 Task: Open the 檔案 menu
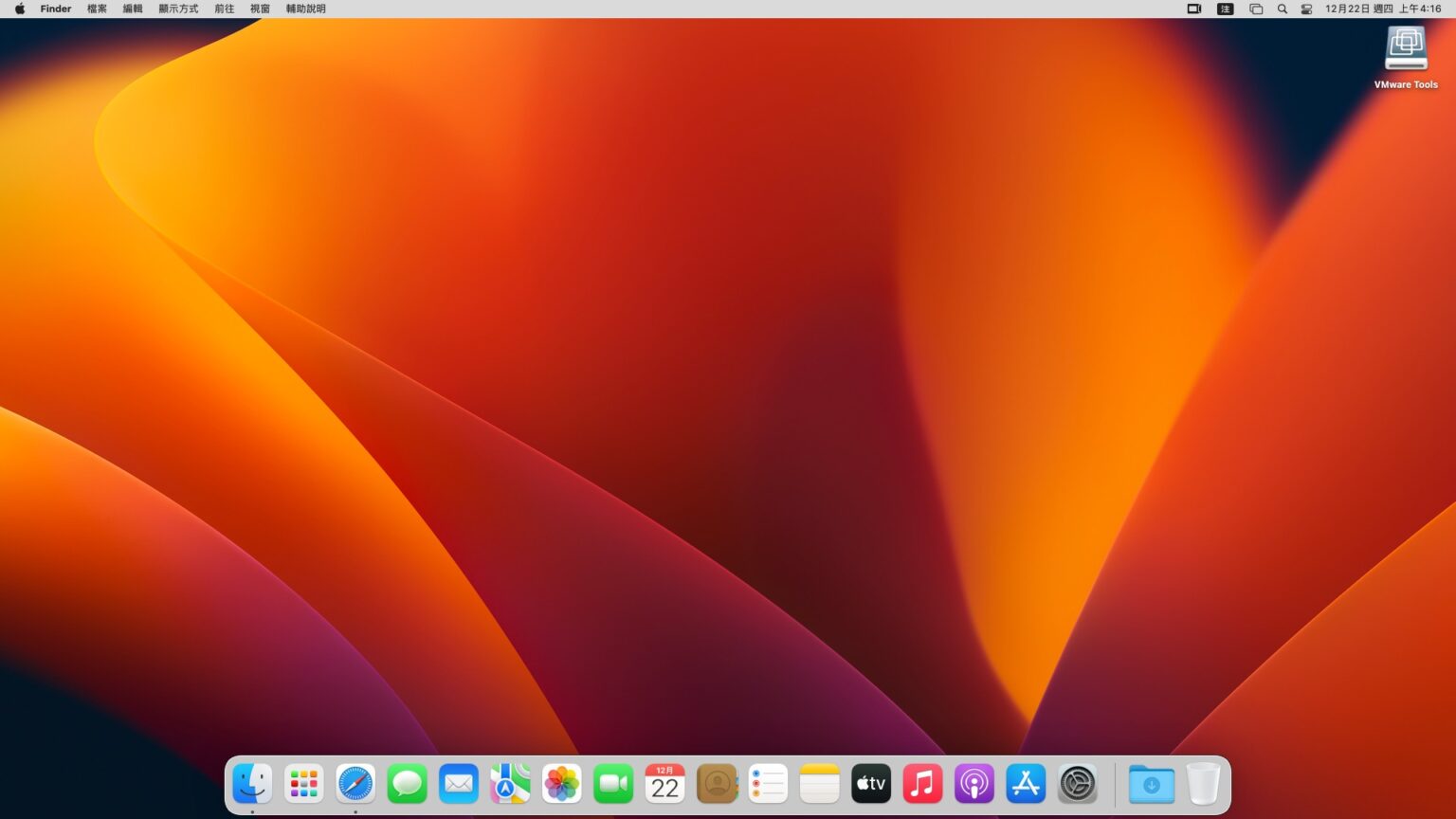[97, 9]
